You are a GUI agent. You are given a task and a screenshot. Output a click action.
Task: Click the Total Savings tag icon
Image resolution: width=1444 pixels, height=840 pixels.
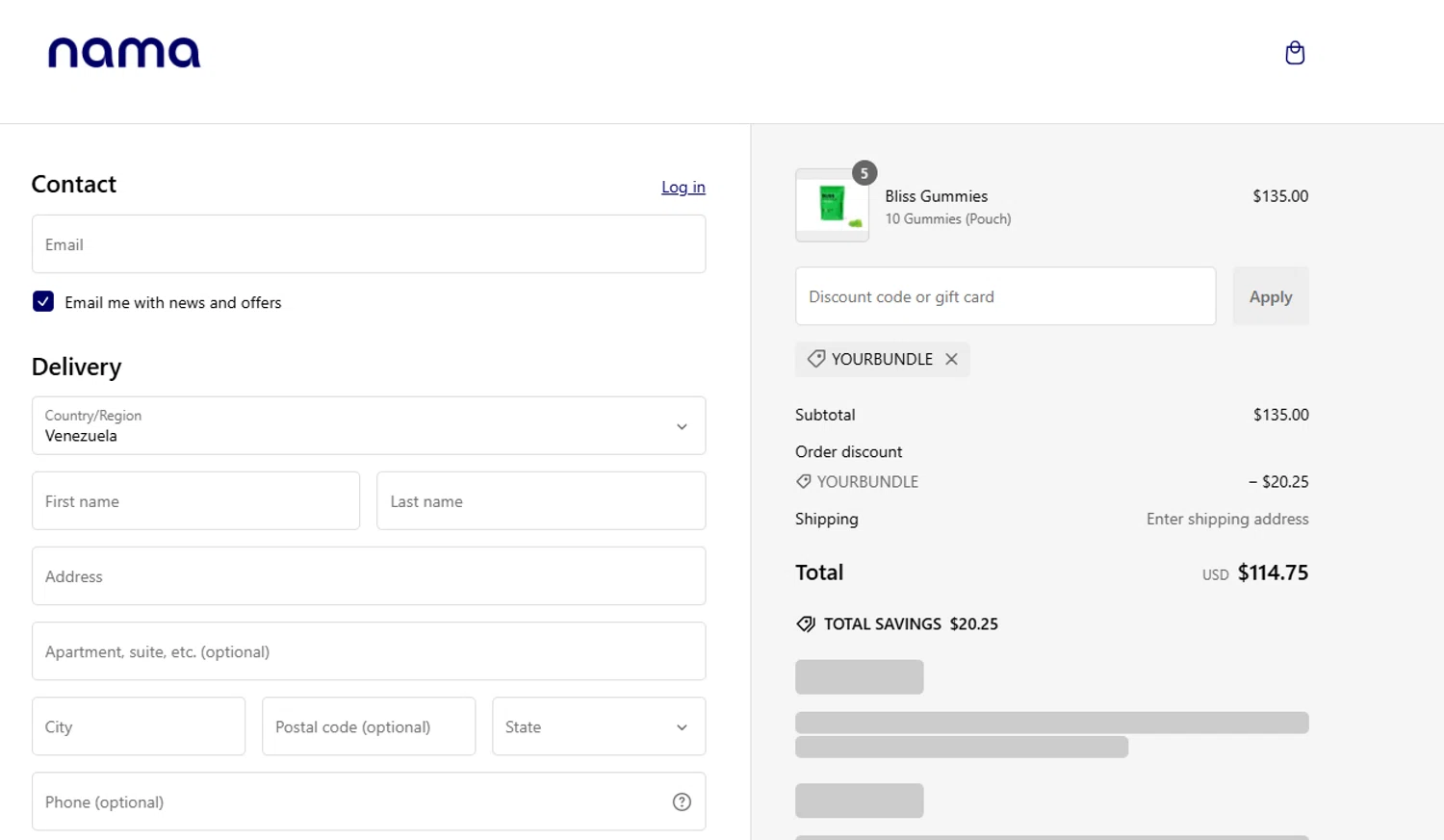coord(806,624)
